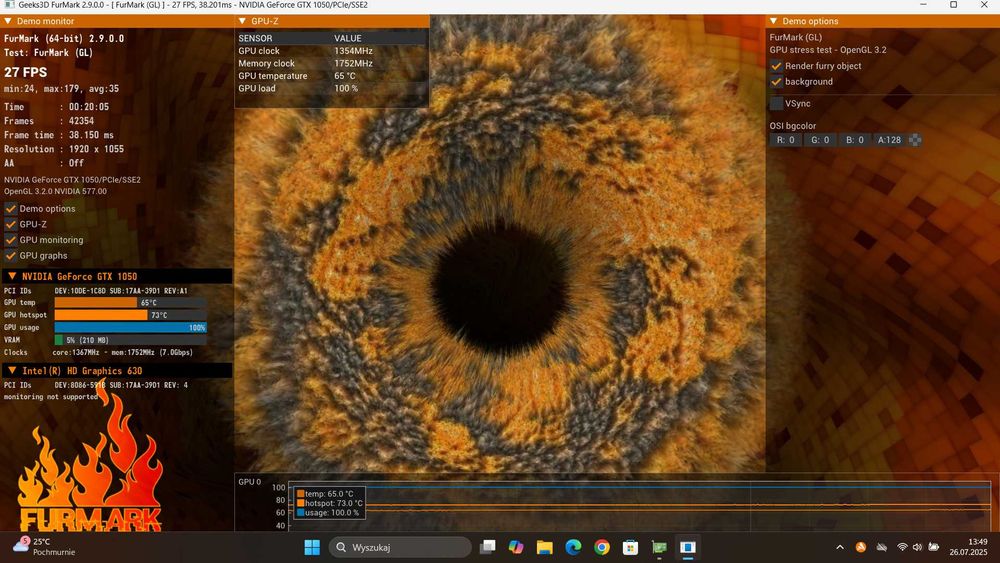Click the Frames 42354 line

(x=49, y=121)
